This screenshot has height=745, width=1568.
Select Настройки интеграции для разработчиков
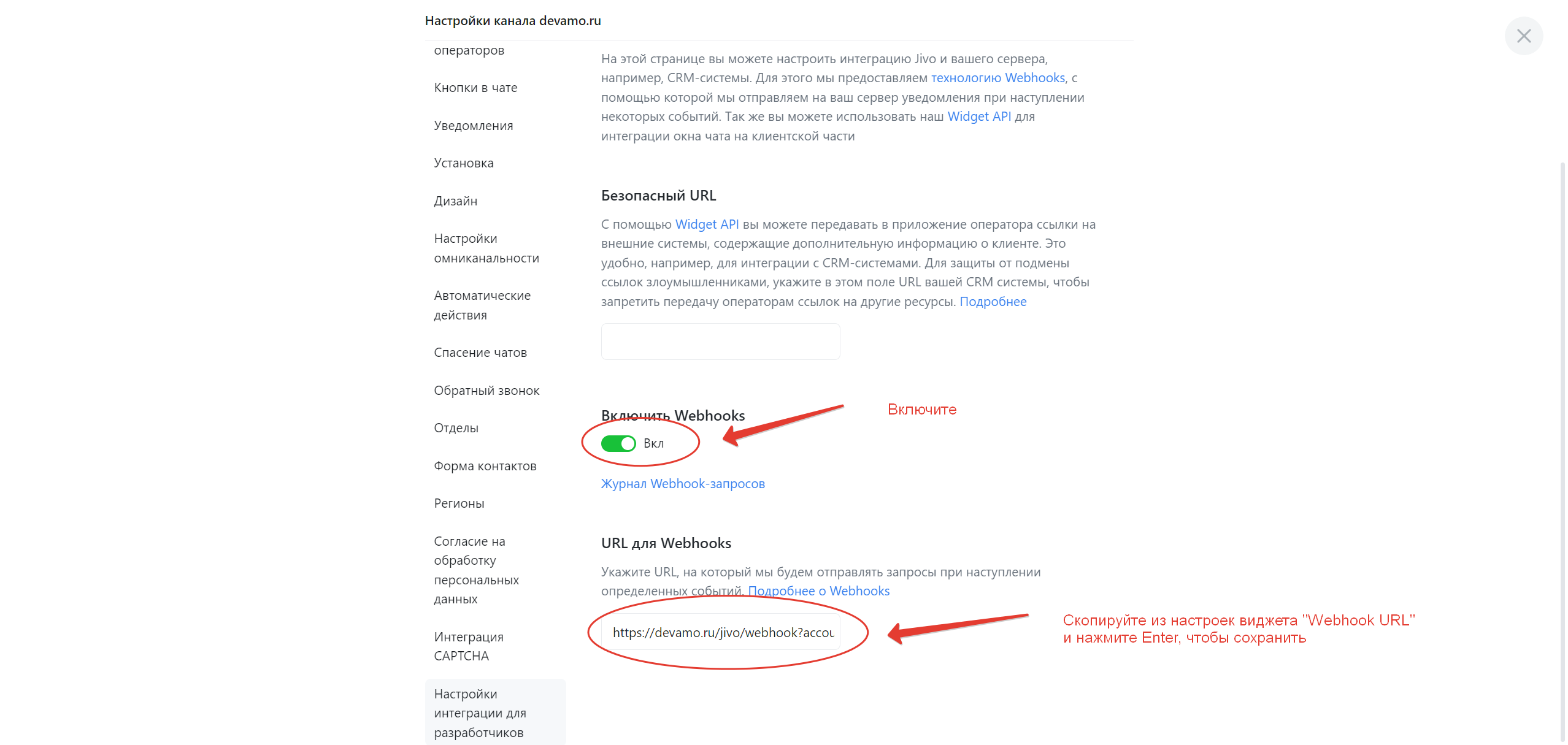point(480,713)
